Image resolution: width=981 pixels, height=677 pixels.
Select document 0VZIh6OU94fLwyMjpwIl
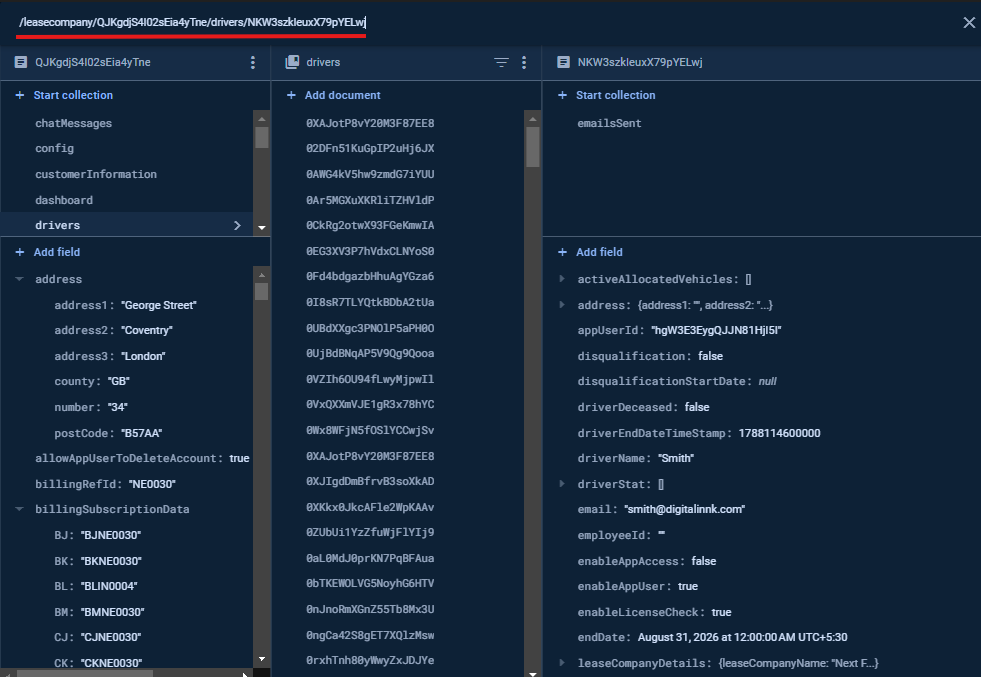370,379
